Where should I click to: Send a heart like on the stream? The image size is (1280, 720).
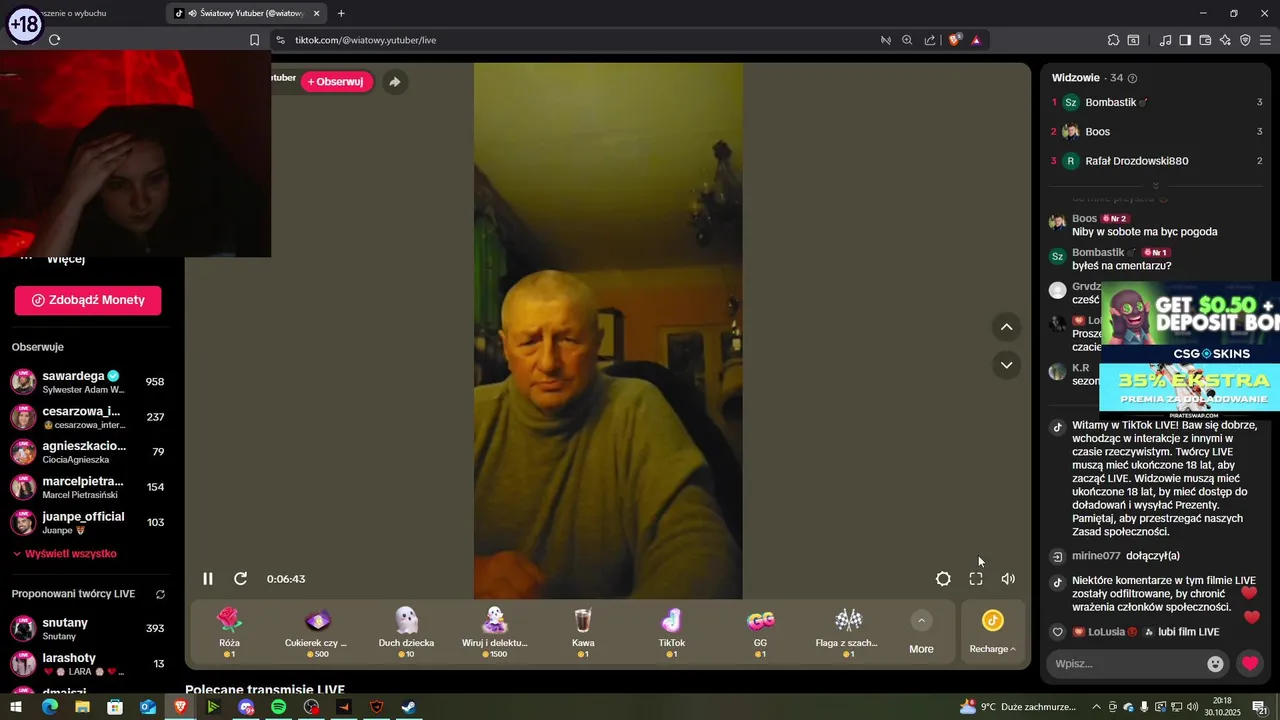coord(1250,664)
